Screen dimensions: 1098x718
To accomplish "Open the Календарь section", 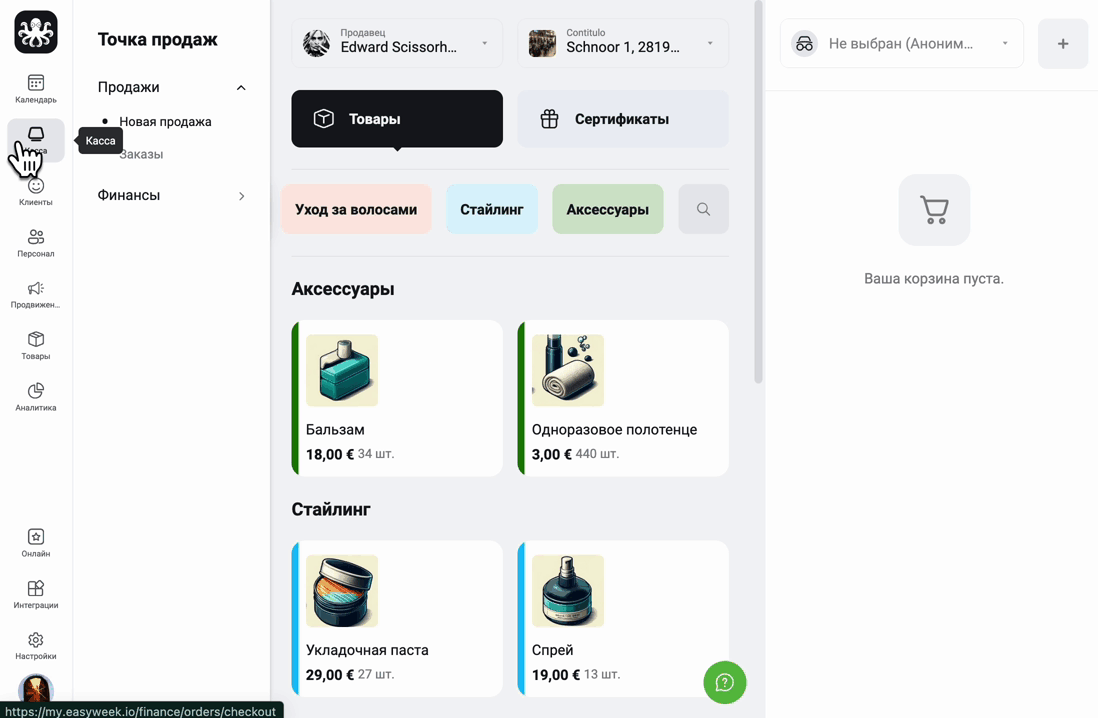I will tap(36, 89).
